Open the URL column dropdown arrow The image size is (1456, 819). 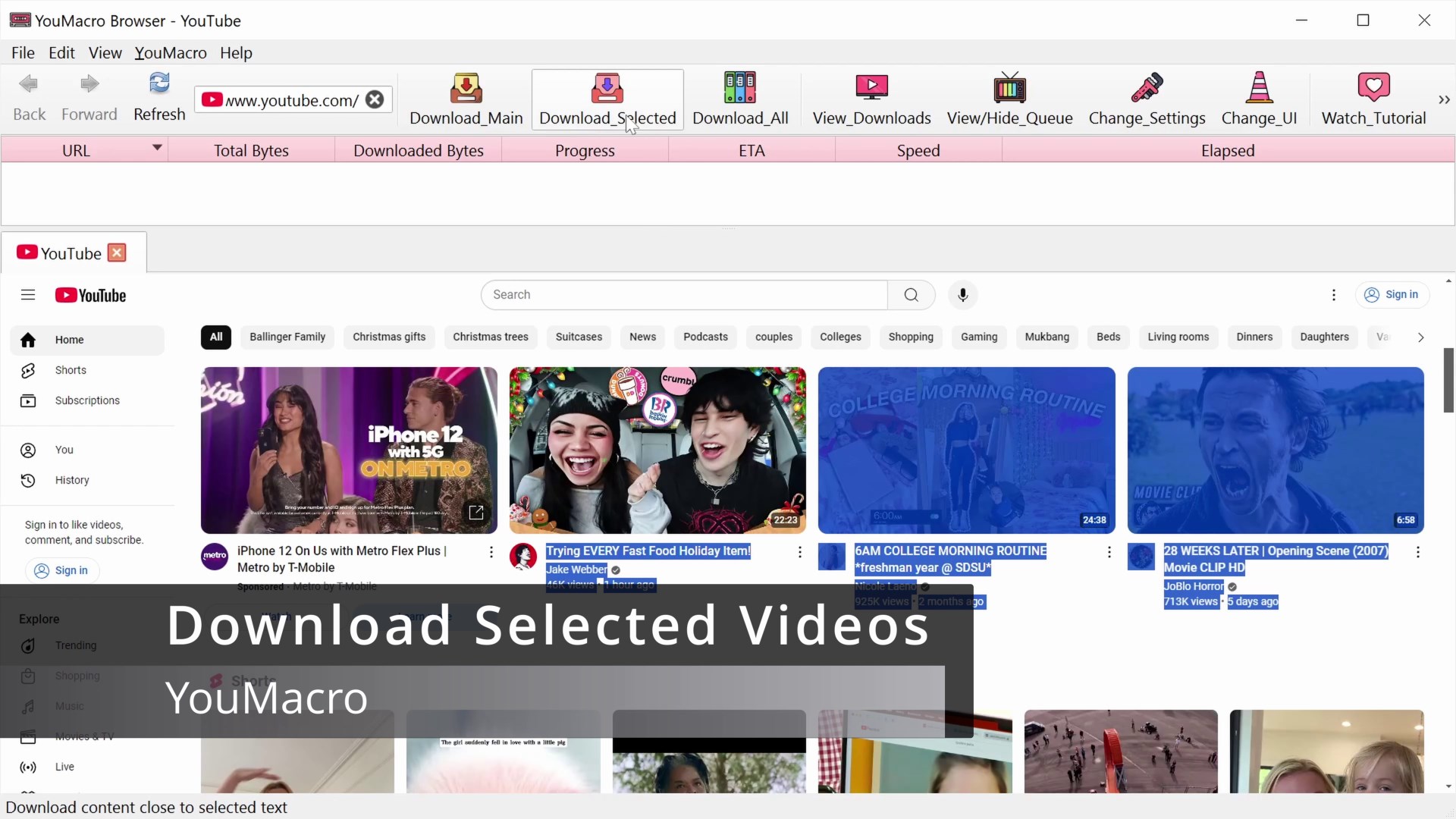[156, 149]
